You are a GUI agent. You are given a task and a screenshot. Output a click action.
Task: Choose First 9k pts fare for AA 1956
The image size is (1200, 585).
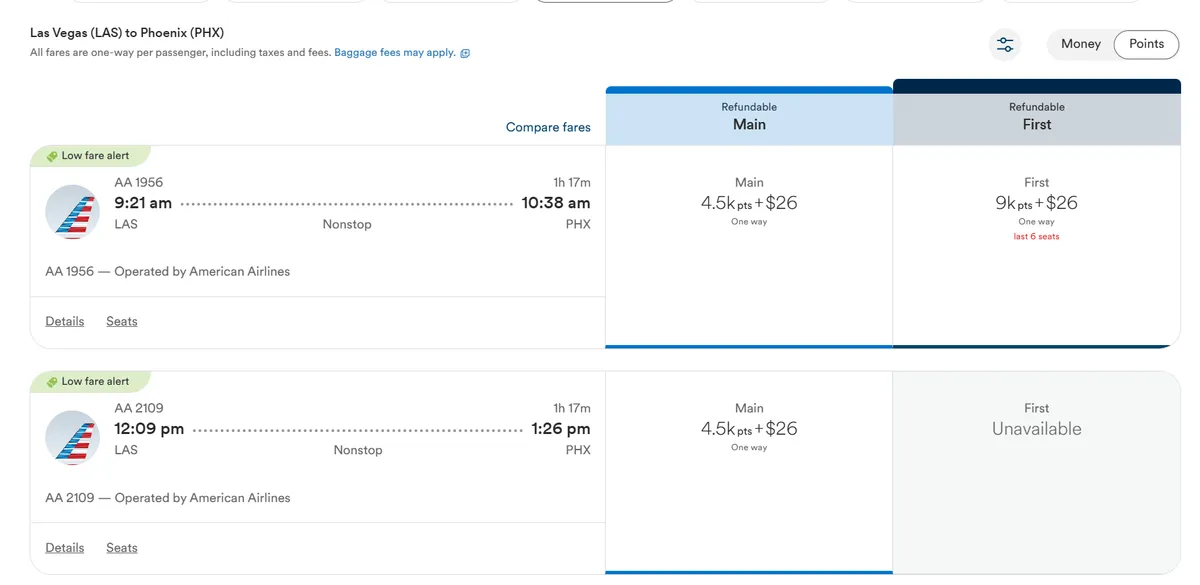[1037, 246]
